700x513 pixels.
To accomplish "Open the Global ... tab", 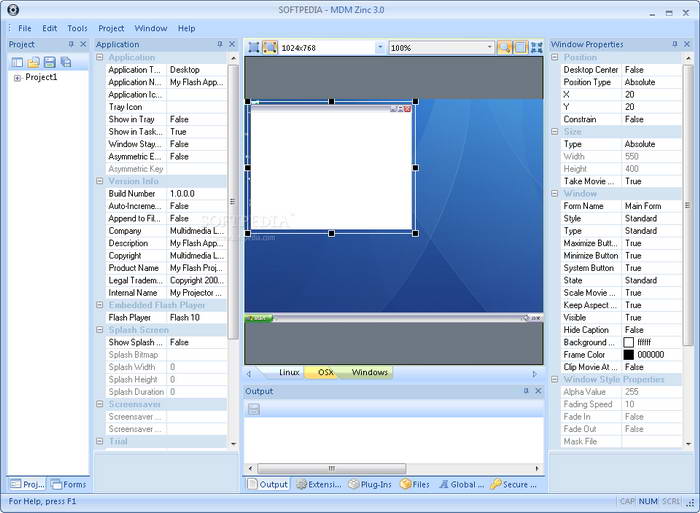I will pyautogui.click(x=462, y=484).
